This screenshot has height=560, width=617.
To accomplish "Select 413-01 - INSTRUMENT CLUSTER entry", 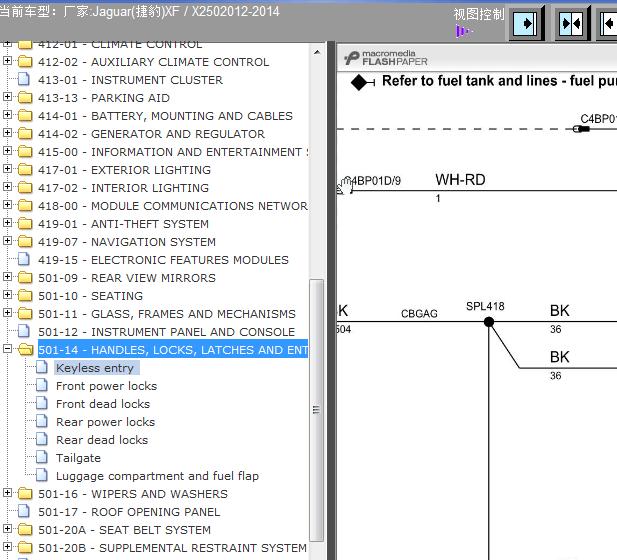I will point(130,80).
